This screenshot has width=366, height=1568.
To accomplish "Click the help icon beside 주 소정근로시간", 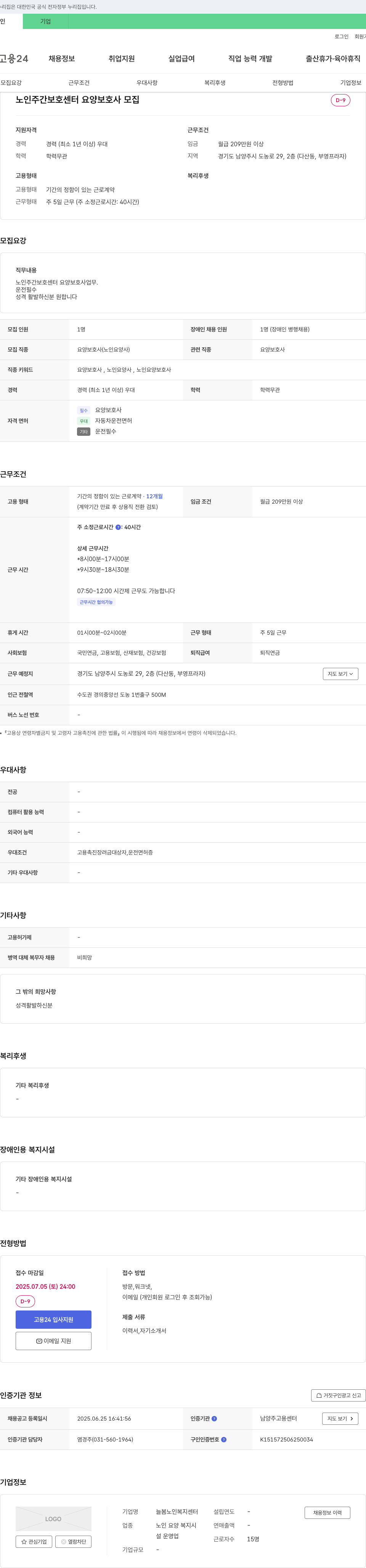I will pyautogui.click(x=118, y=527).
